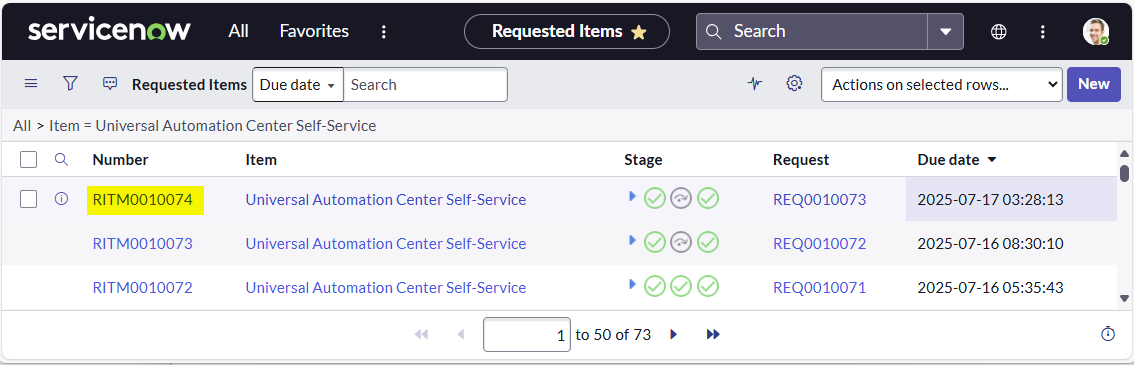The width and height of the screenshot is (1134, 365).
Task: Click the New button
Action: pyautogui.click(x=1094, y=84)
